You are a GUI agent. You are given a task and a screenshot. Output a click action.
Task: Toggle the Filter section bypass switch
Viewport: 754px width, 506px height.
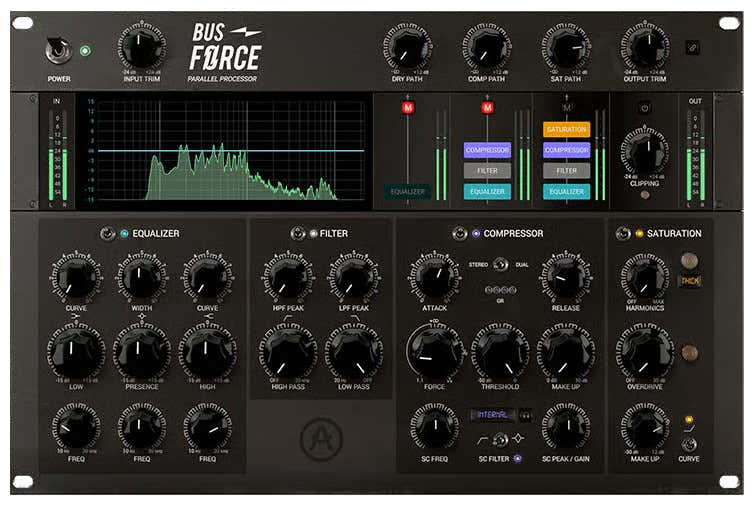coord(298,234)
